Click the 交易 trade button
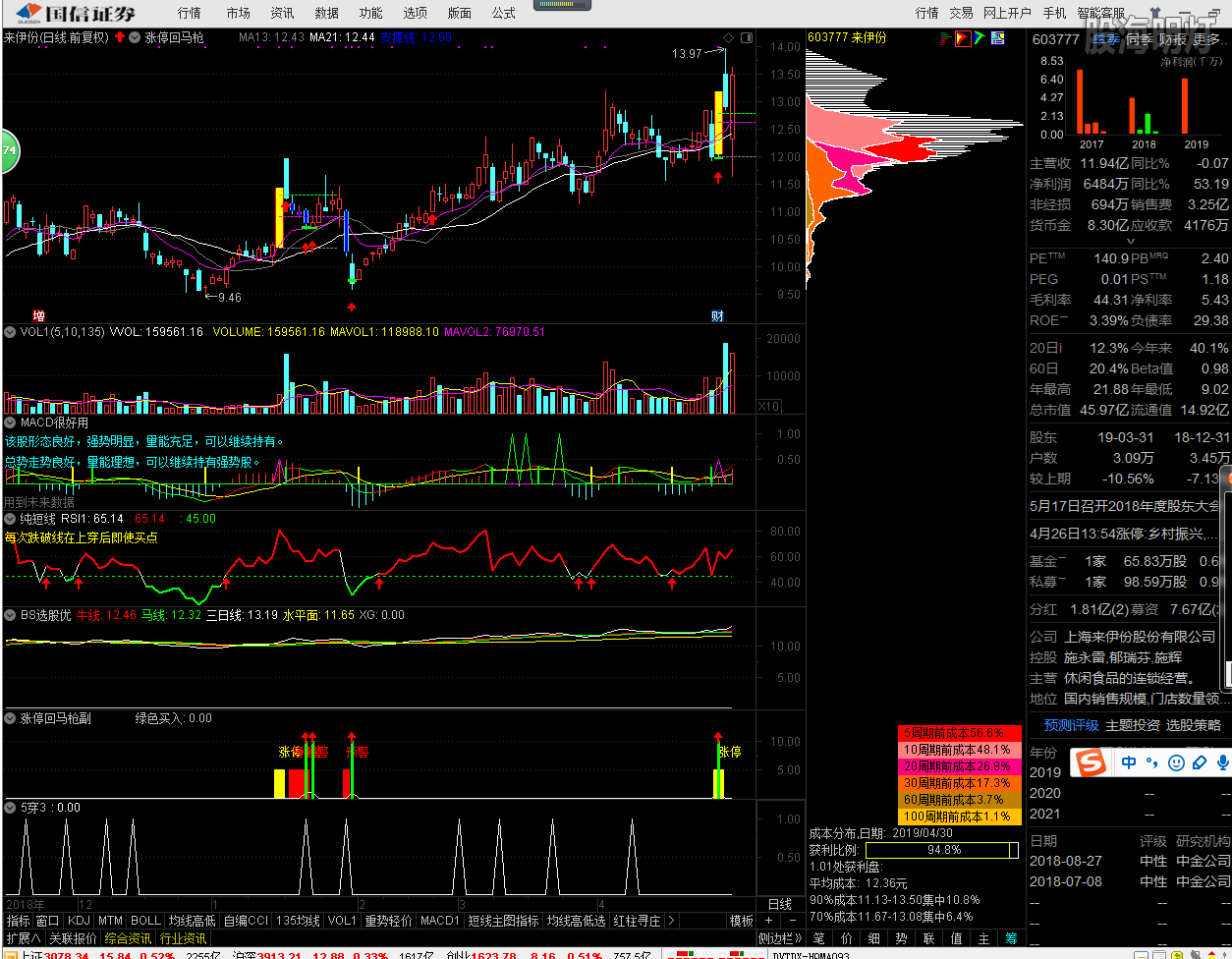The width and height of the screenshot is (1232, 959). click(x=961, y=13)
